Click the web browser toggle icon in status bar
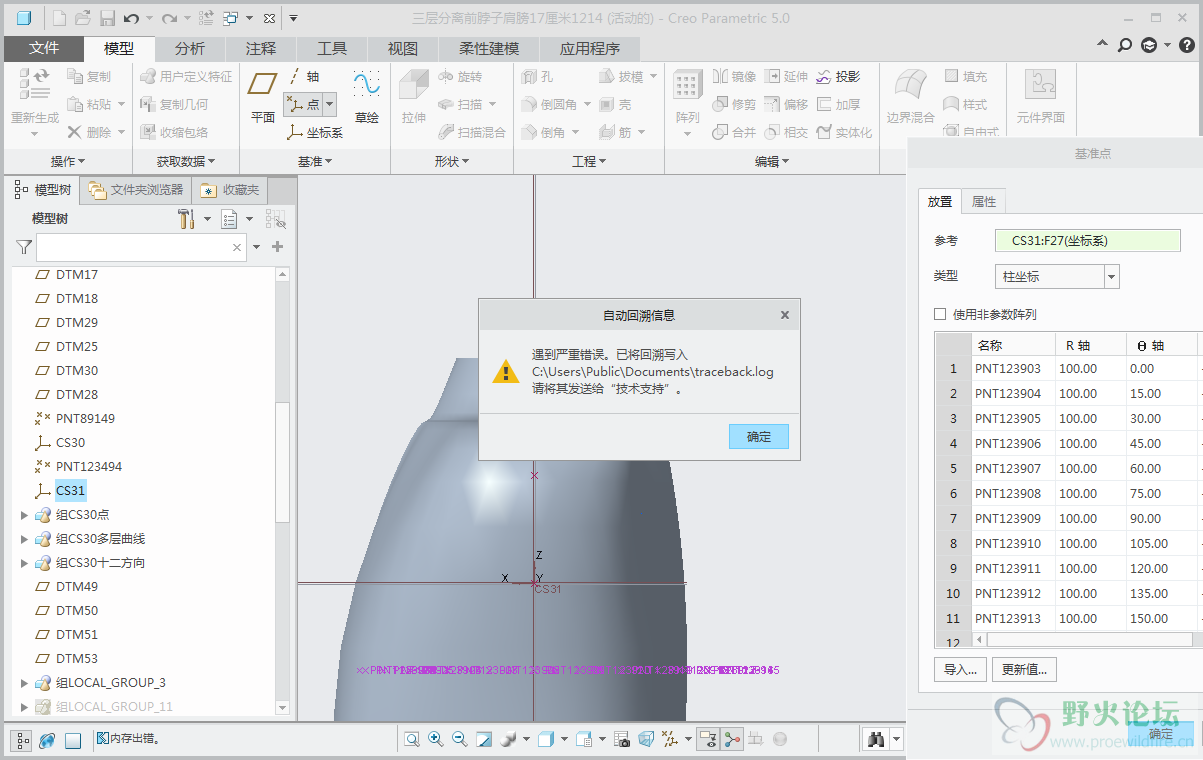Screen dimensions: 1203x760 [x=47, y=740]
